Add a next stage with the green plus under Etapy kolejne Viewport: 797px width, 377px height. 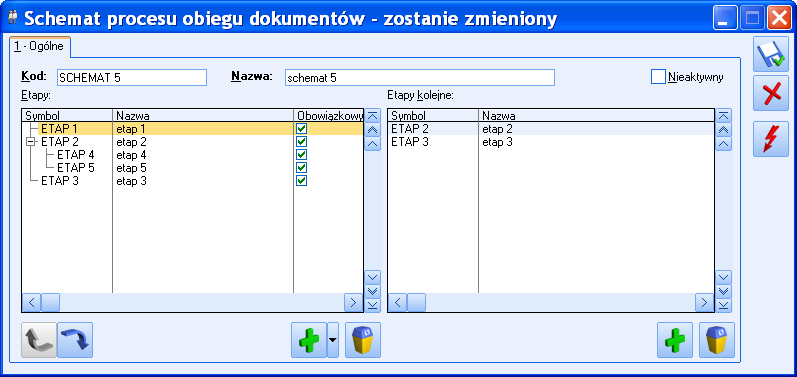tap(675, 340)
